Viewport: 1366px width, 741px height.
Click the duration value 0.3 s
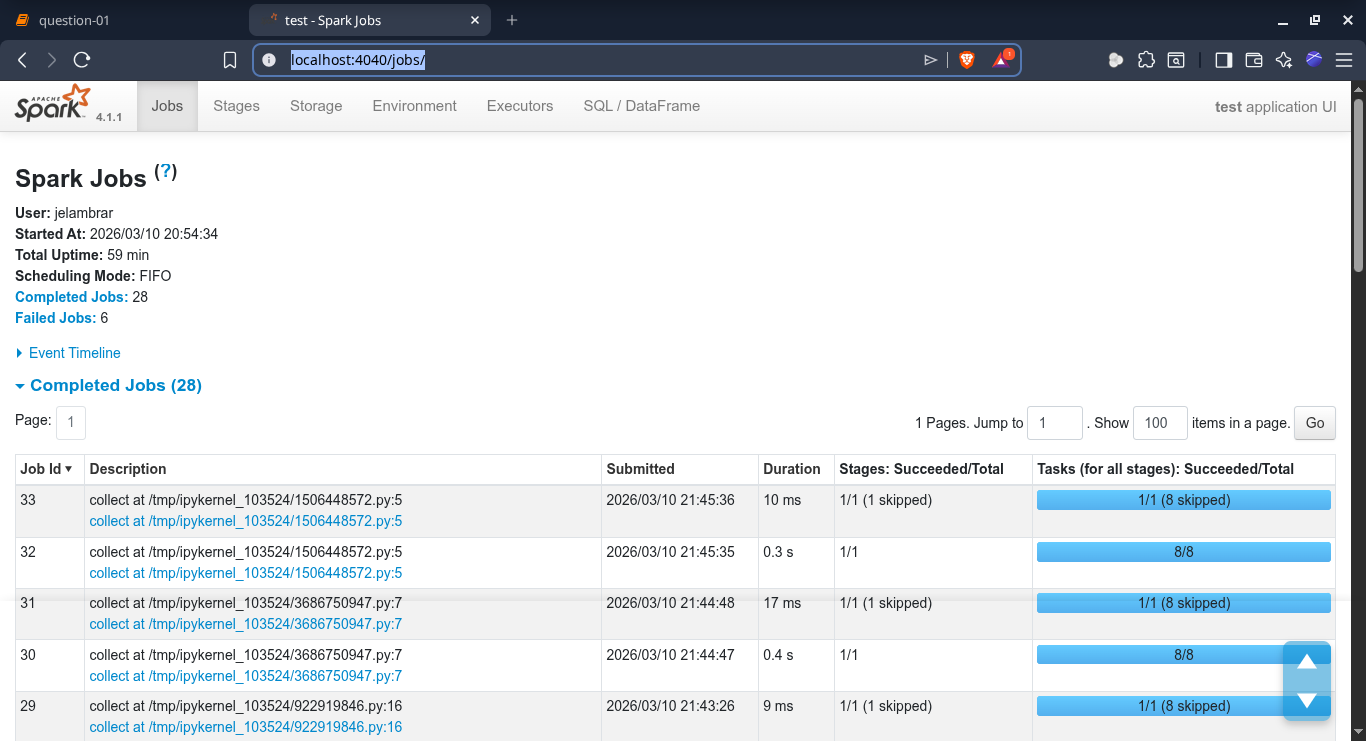(x=778, y=552)
